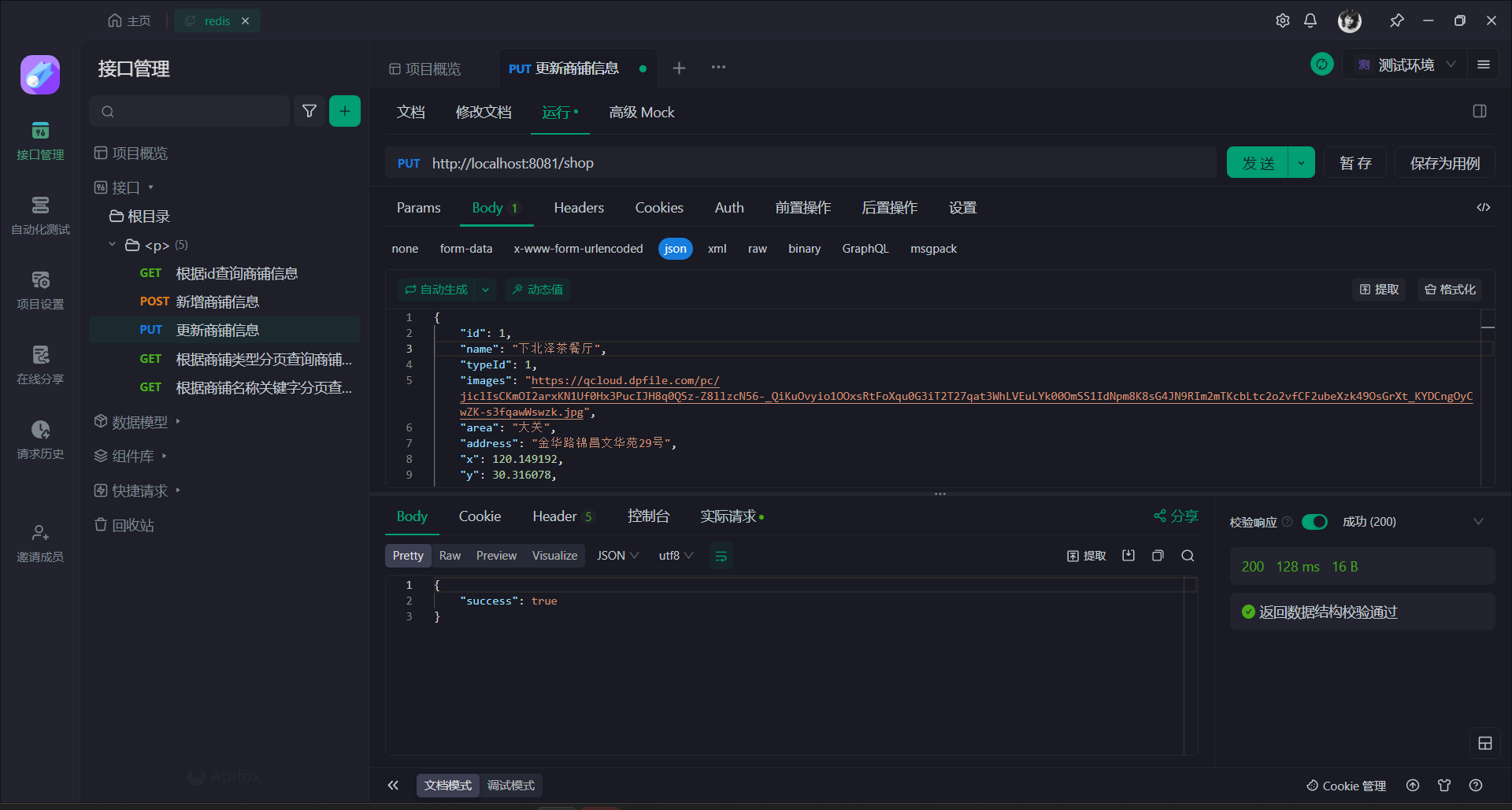Toggle word wrap in response
1512x810 pixels.
(x=721, y=556)
